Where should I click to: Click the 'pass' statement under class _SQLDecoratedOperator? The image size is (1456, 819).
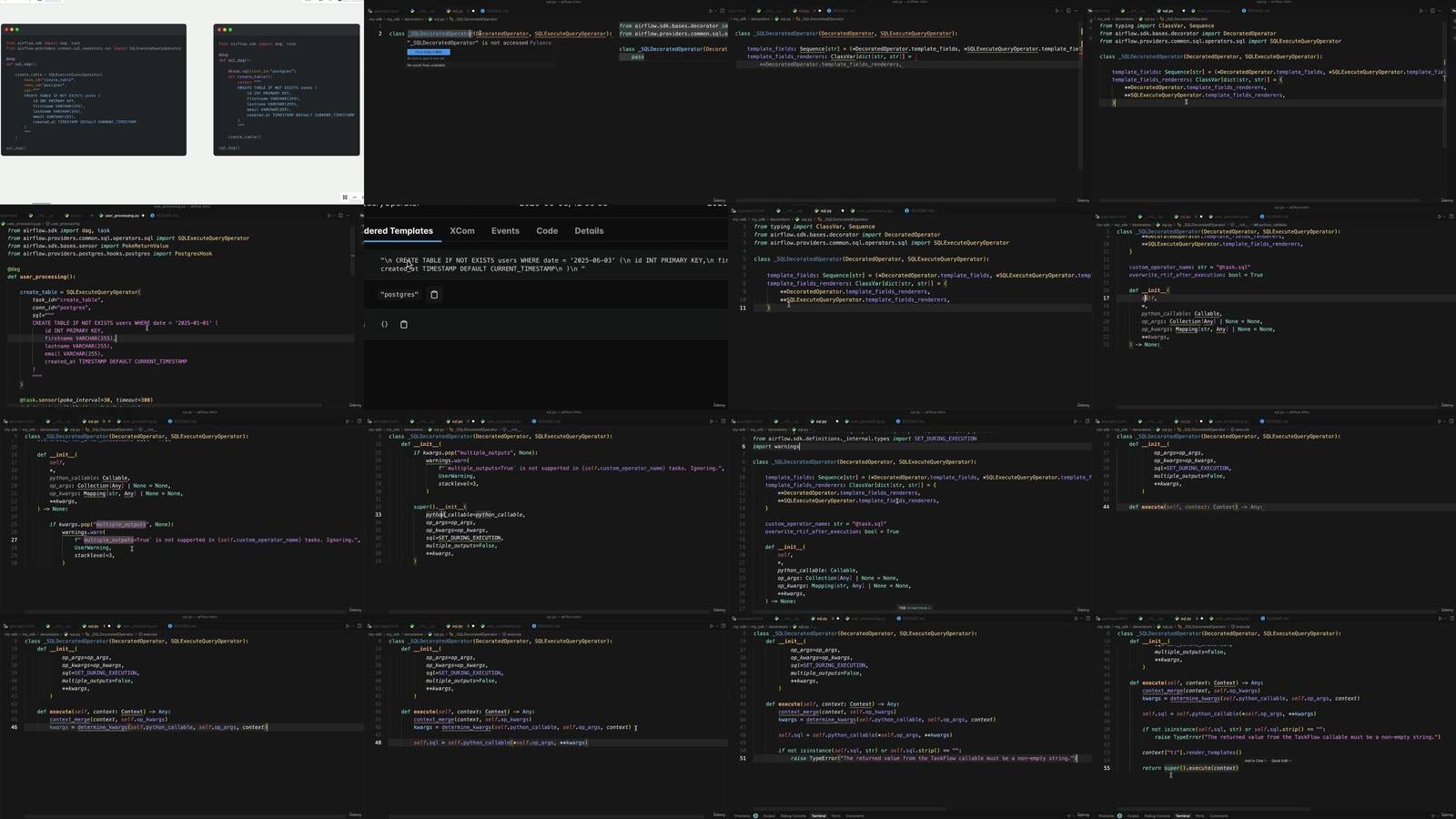click(x=638, y=56)
